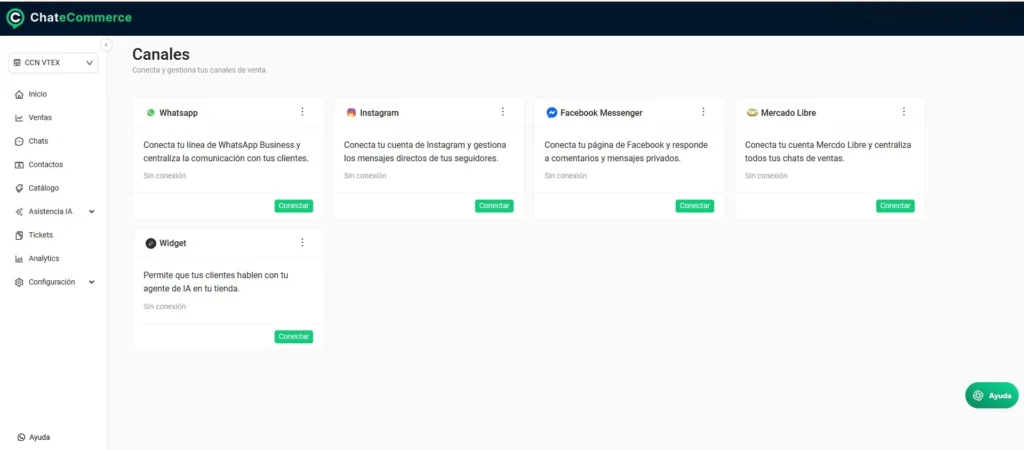Click the Instagram logo icon on card
1024x450 pixels.
point(351,112)
